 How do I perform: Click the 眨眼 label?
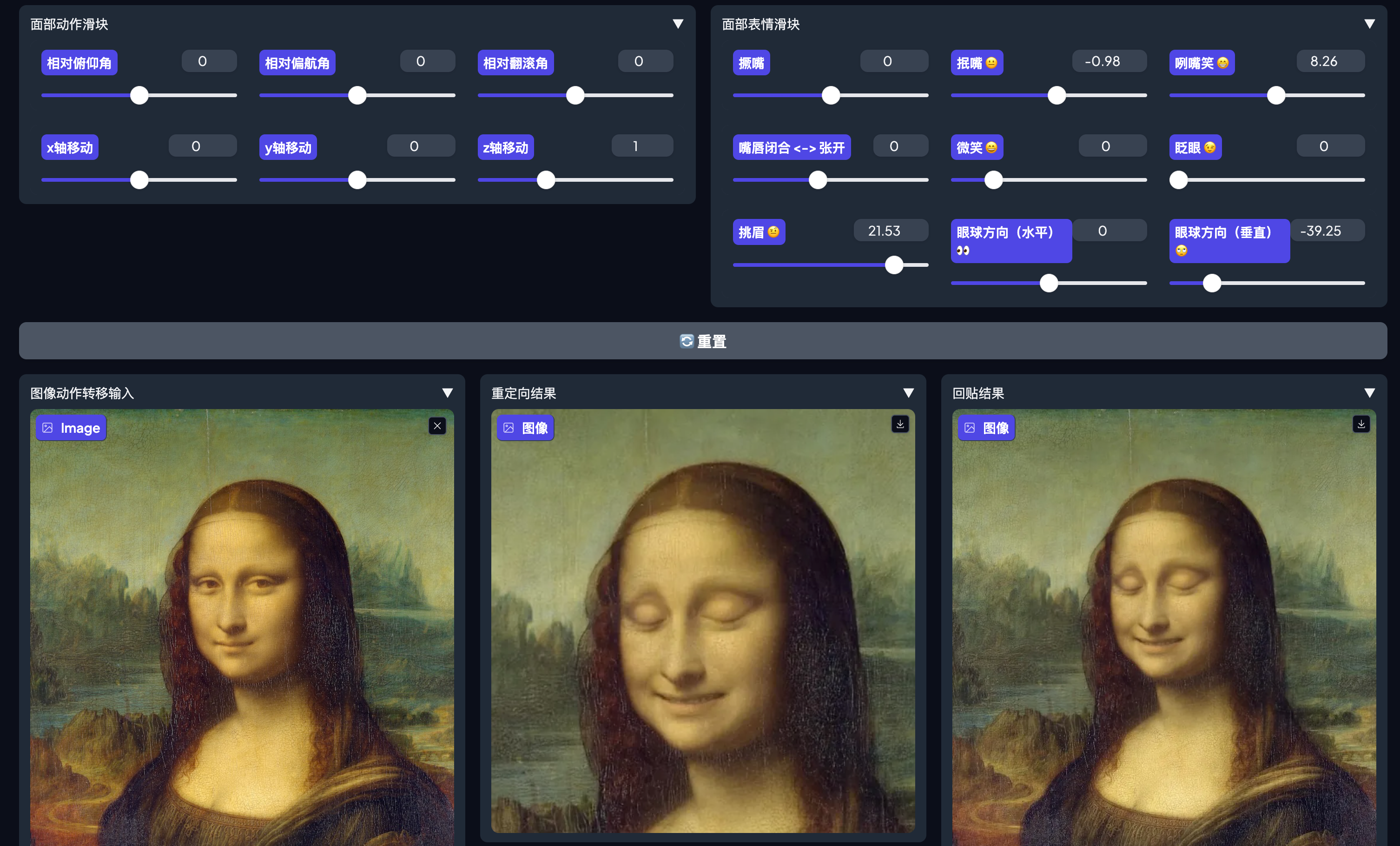1195,147
